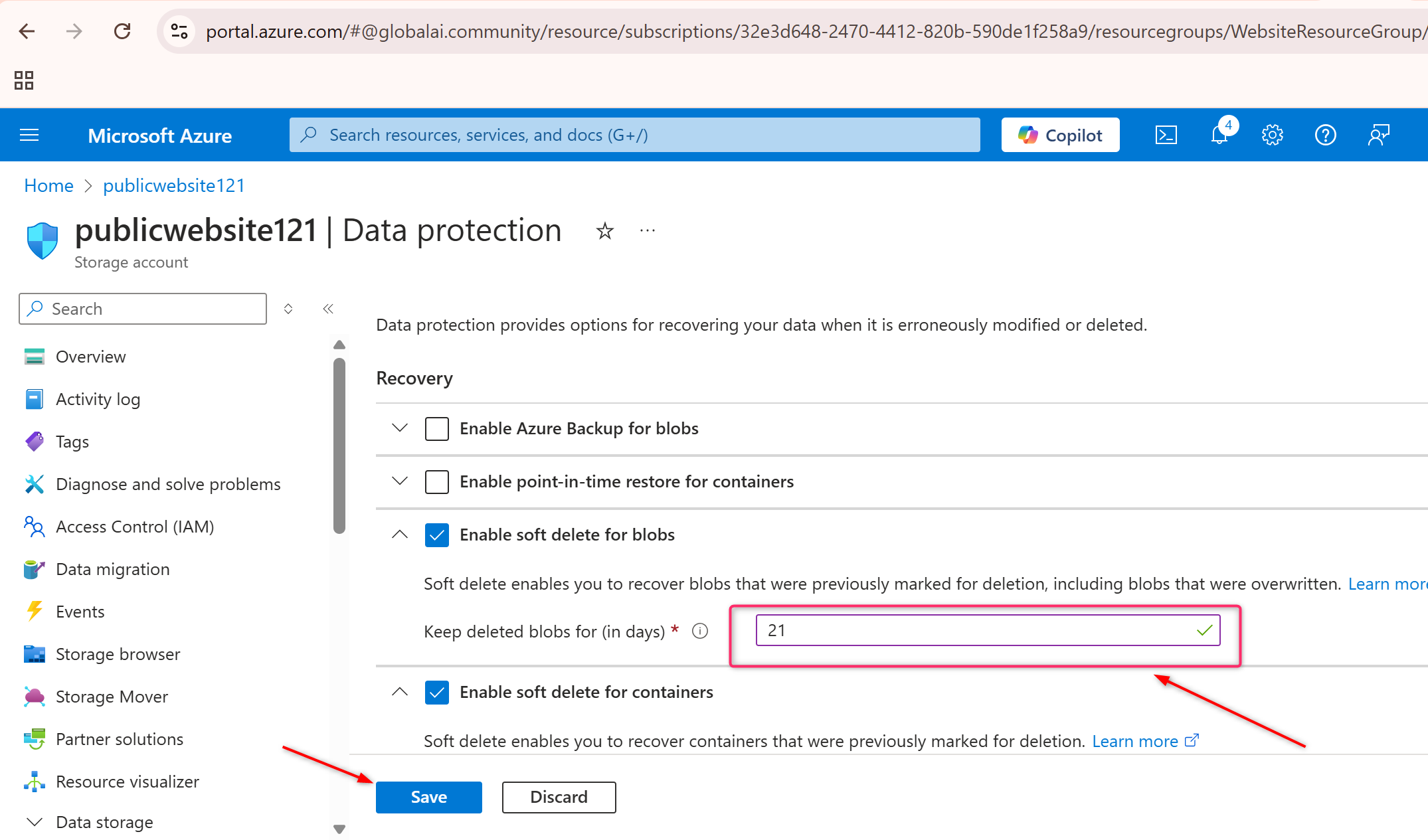Click the Data protection shield icon
The width and height of the screenshot is (1428, 840).
(43, 240)
